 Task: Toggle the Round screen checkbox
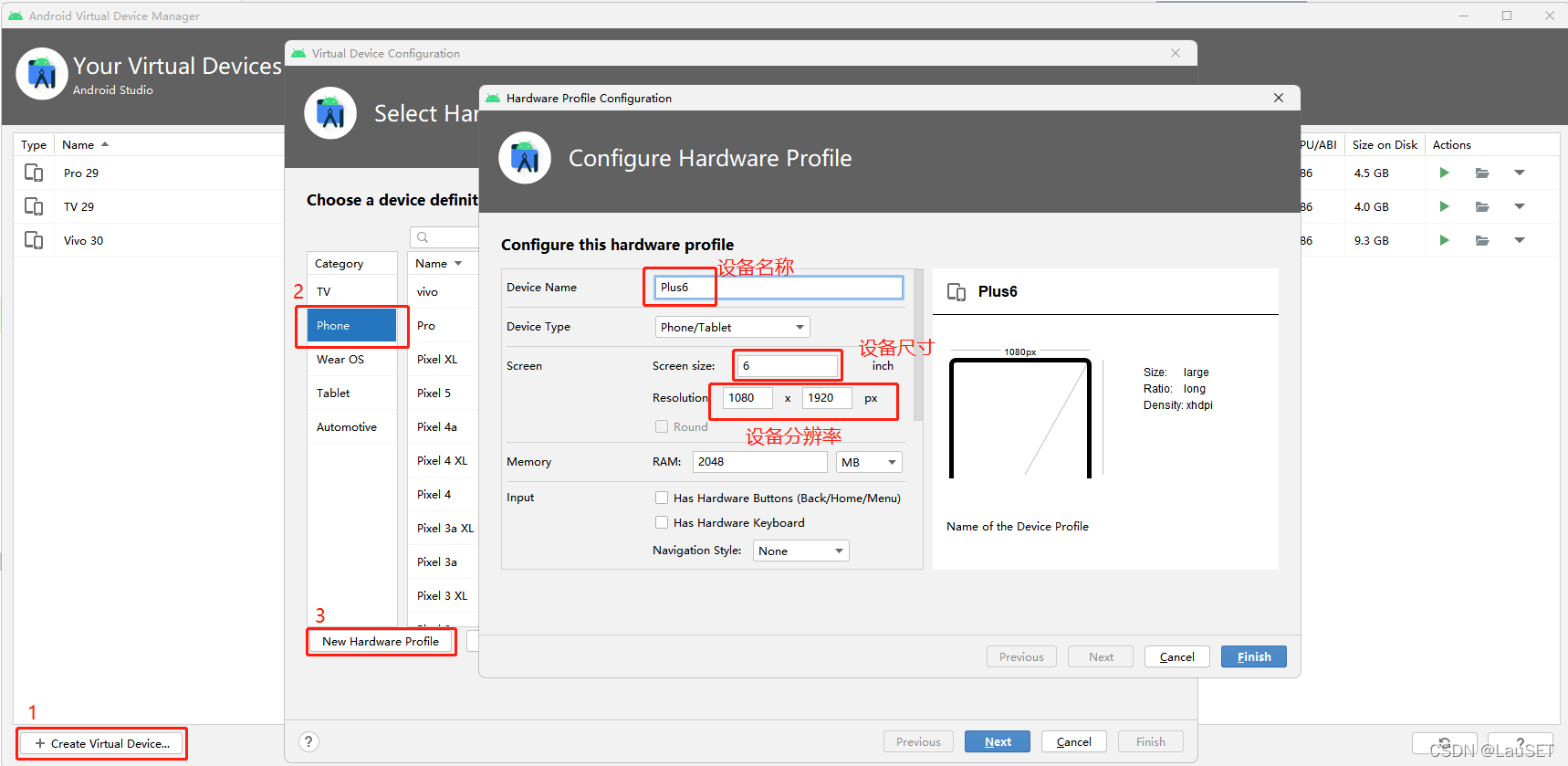(x=662, y=426)
